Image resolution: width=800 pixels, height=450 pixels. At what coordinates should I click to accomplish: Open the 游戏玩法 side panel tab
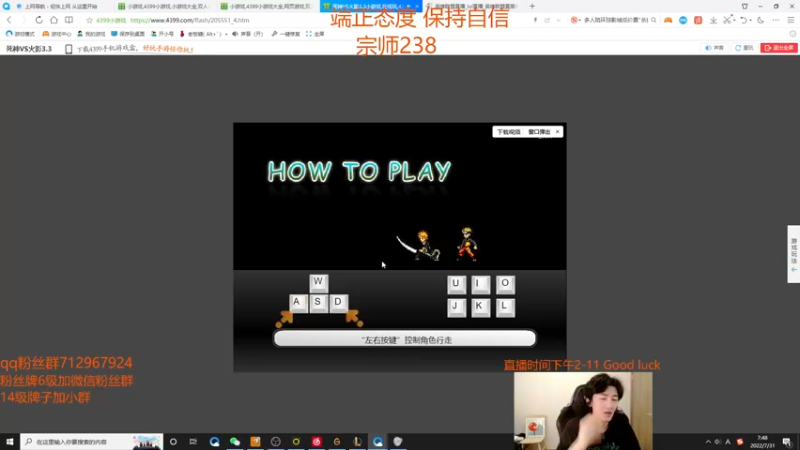click(x=794, y=254)
